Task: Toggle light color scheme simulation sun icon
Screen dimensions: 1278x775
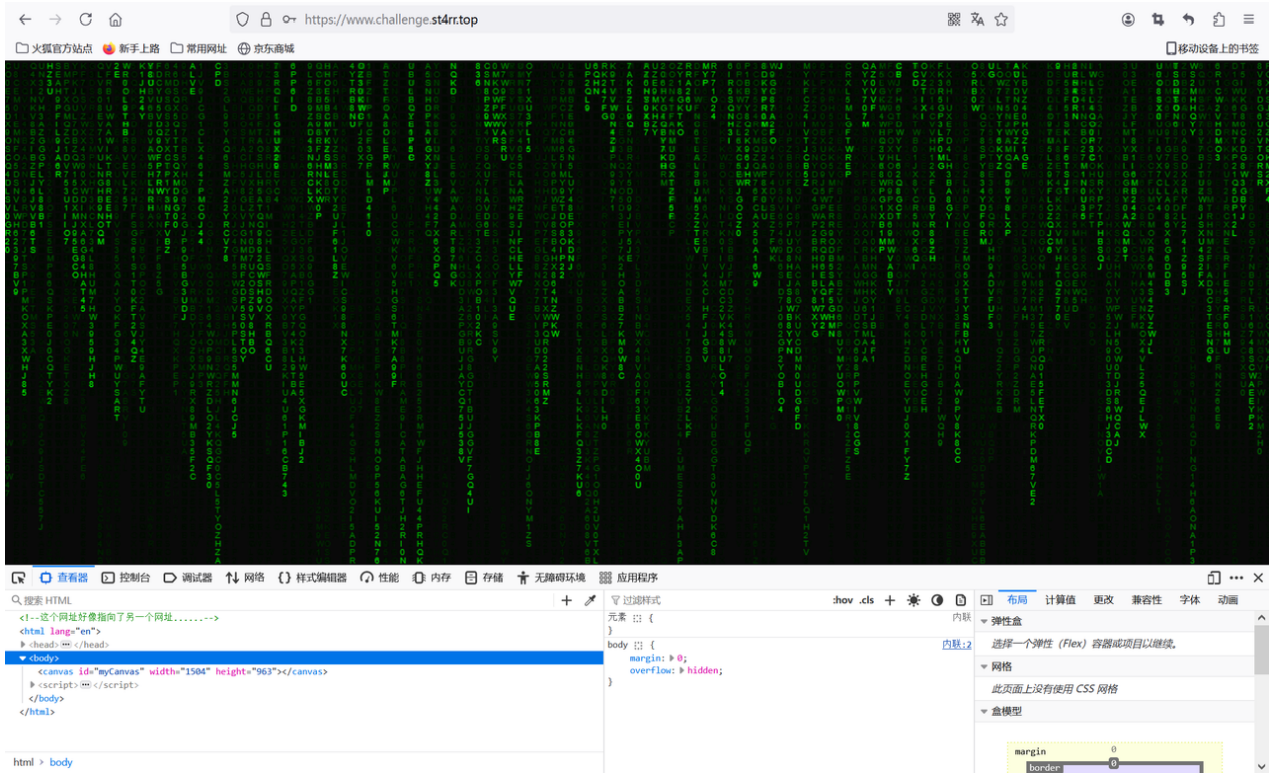Action: (913, 600)
